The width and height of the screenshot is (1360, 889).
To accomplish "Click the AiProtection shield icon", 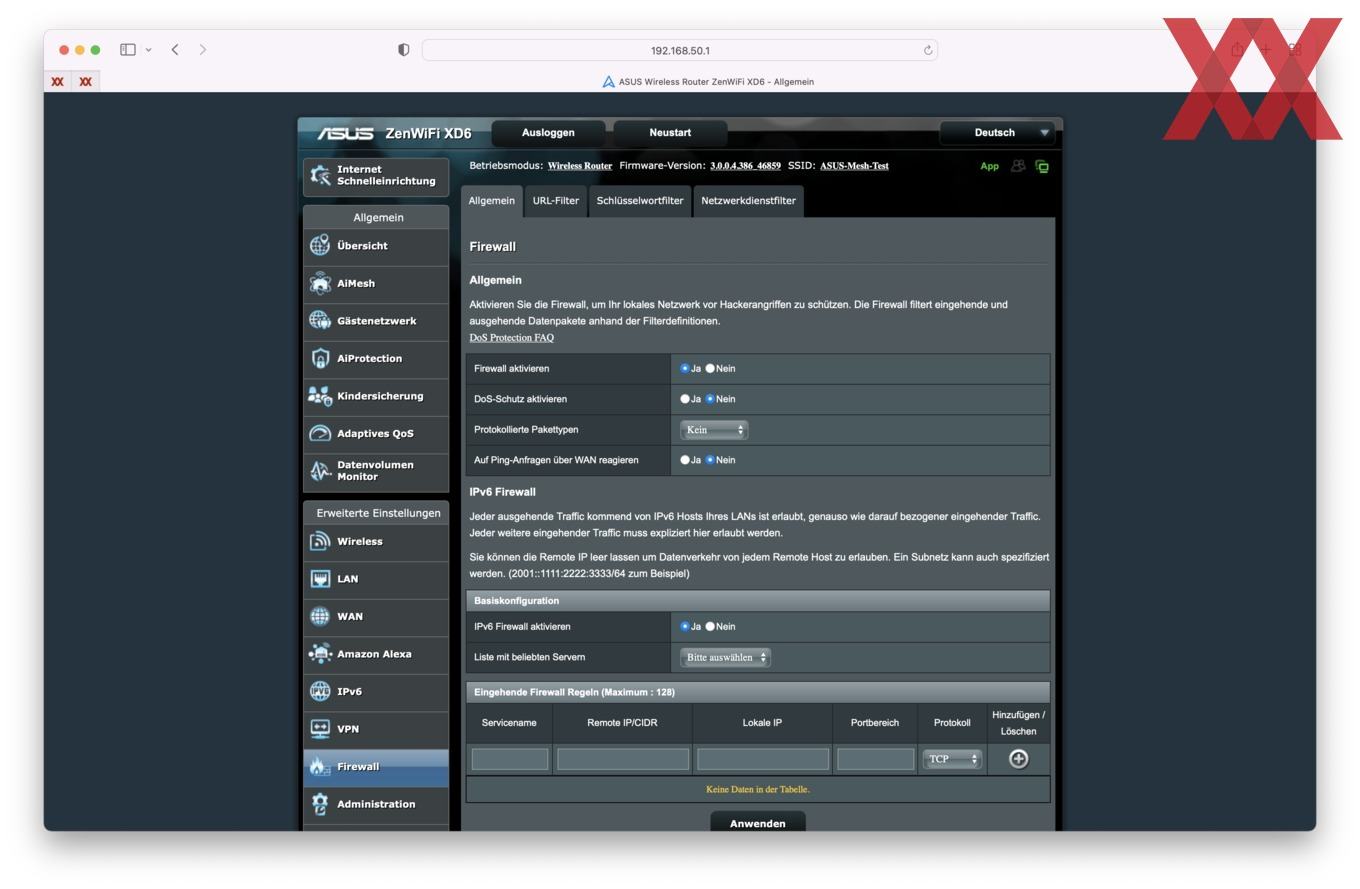I will click(320, 358).
